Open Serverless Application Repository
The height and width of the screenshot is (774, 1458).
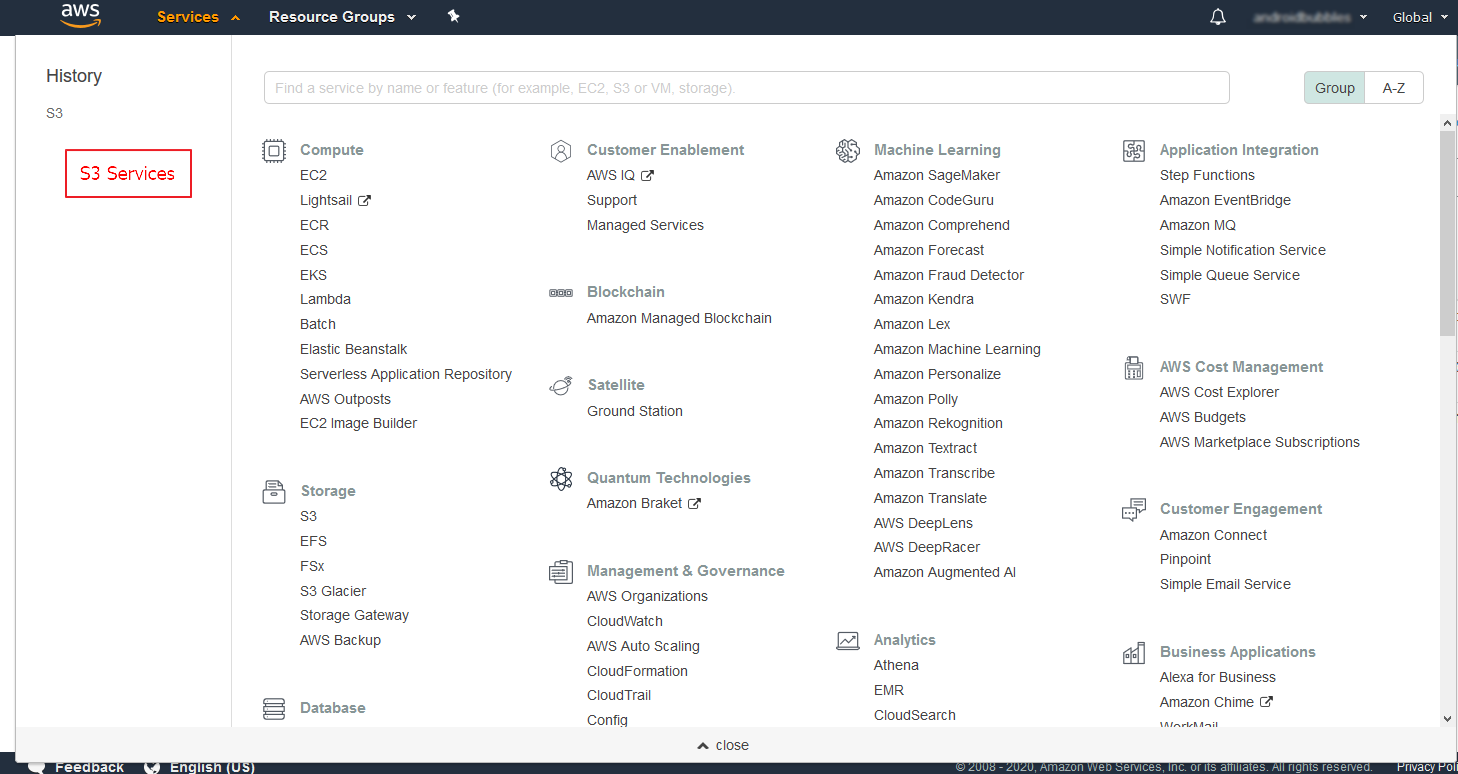coord(406,374)
